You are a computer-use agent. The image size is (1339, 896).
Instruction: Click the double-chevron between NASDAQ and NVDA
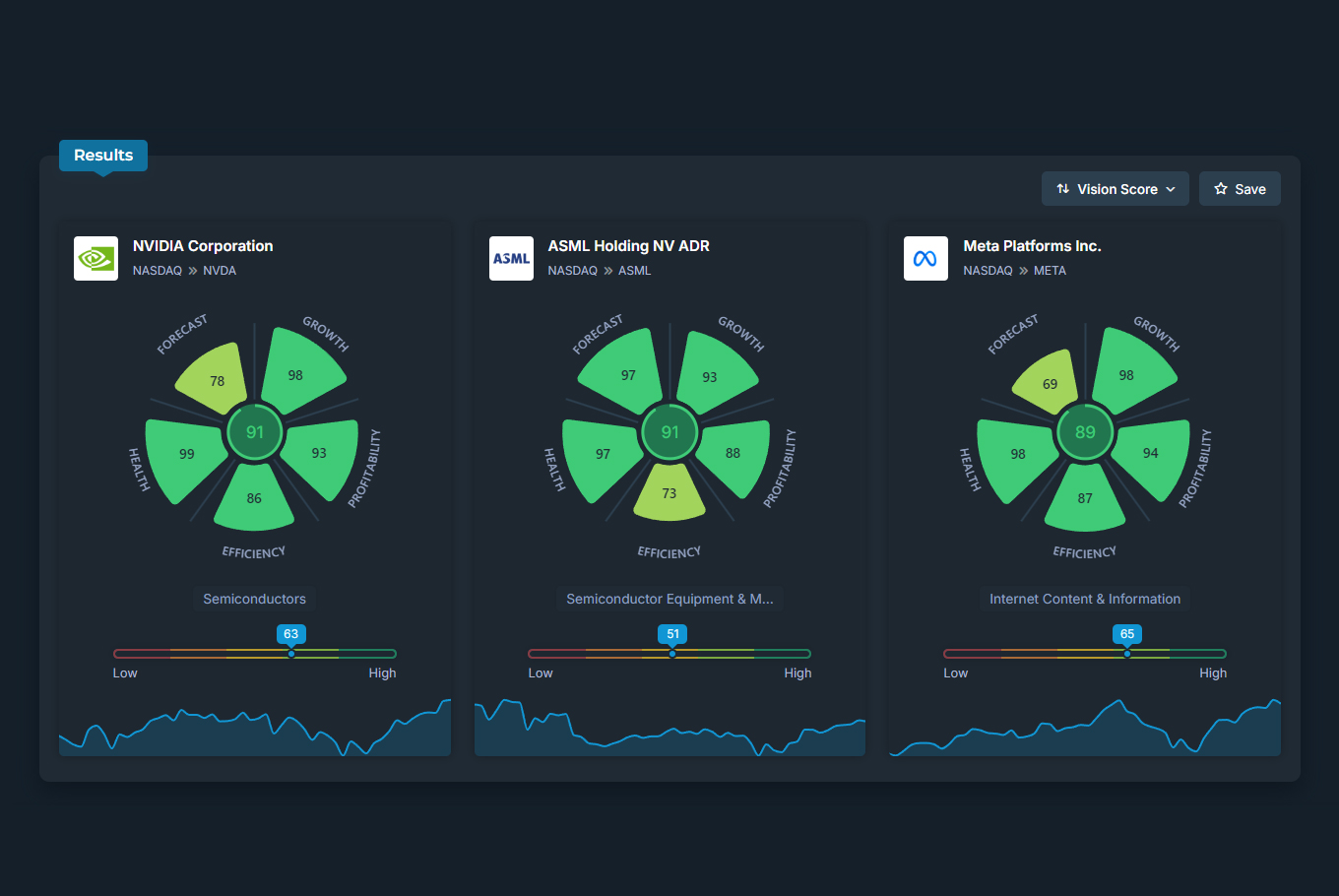(193, 271)
